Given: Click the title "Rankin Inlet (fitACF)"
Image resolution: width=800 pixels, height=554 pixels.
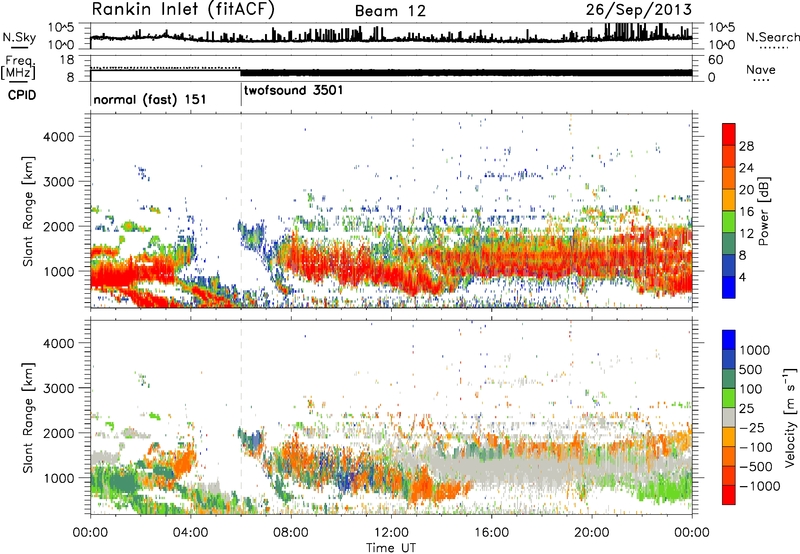Looking at the screenshot, I should (183, 10).
